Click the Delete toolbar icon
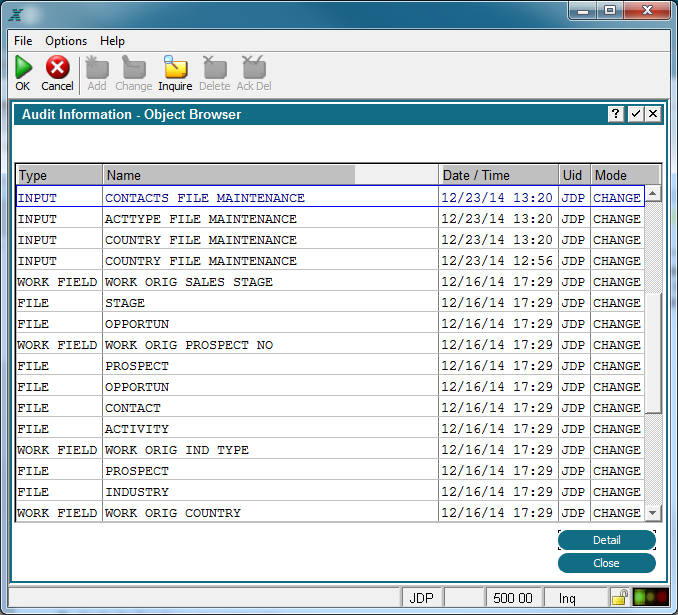Image resolution: width=678 pixels, height=615 pixels. point(214,67)
